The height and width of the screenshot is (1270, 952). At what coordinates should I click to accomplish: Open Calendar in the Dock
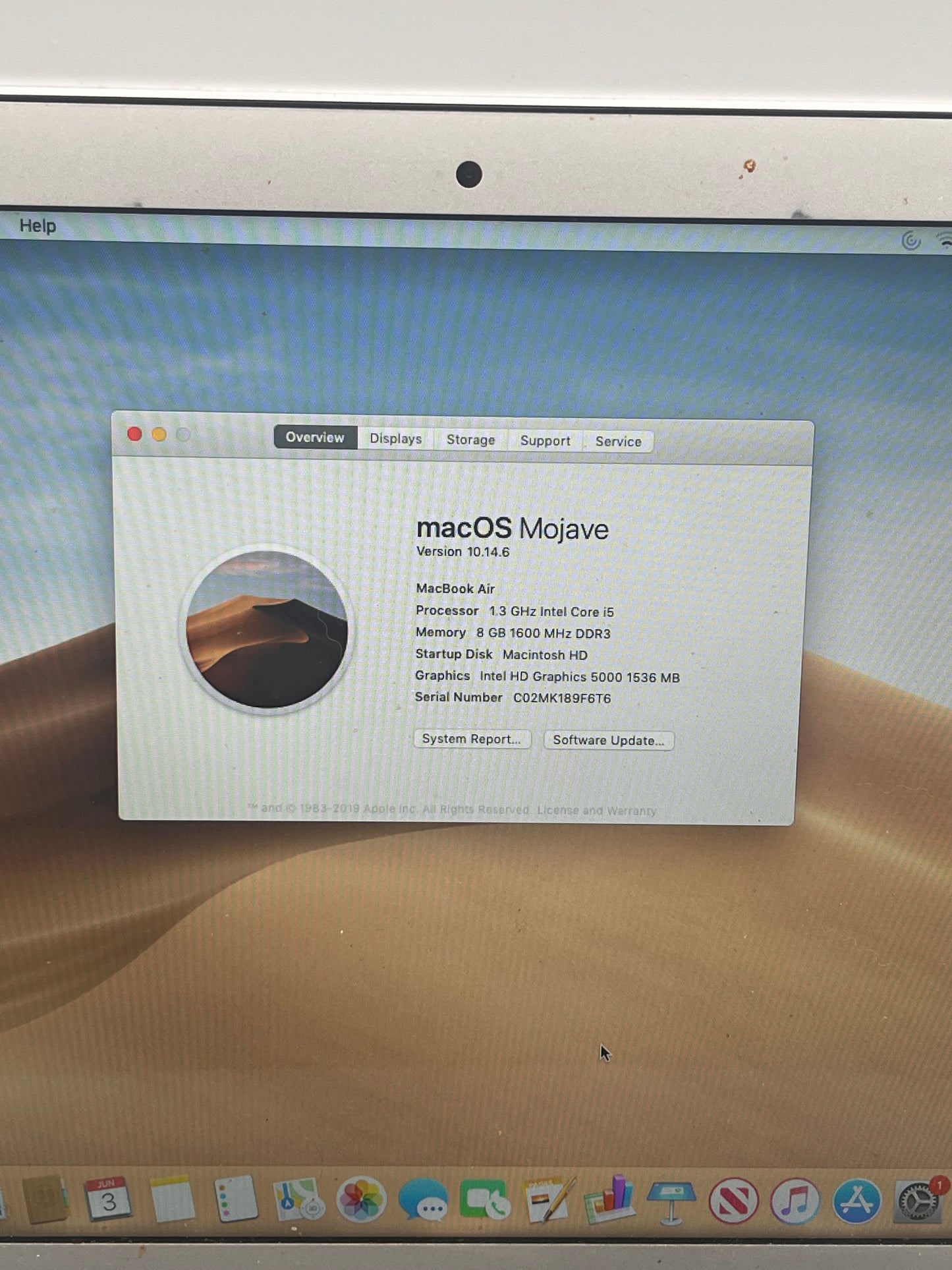[x=108, y=1200]
